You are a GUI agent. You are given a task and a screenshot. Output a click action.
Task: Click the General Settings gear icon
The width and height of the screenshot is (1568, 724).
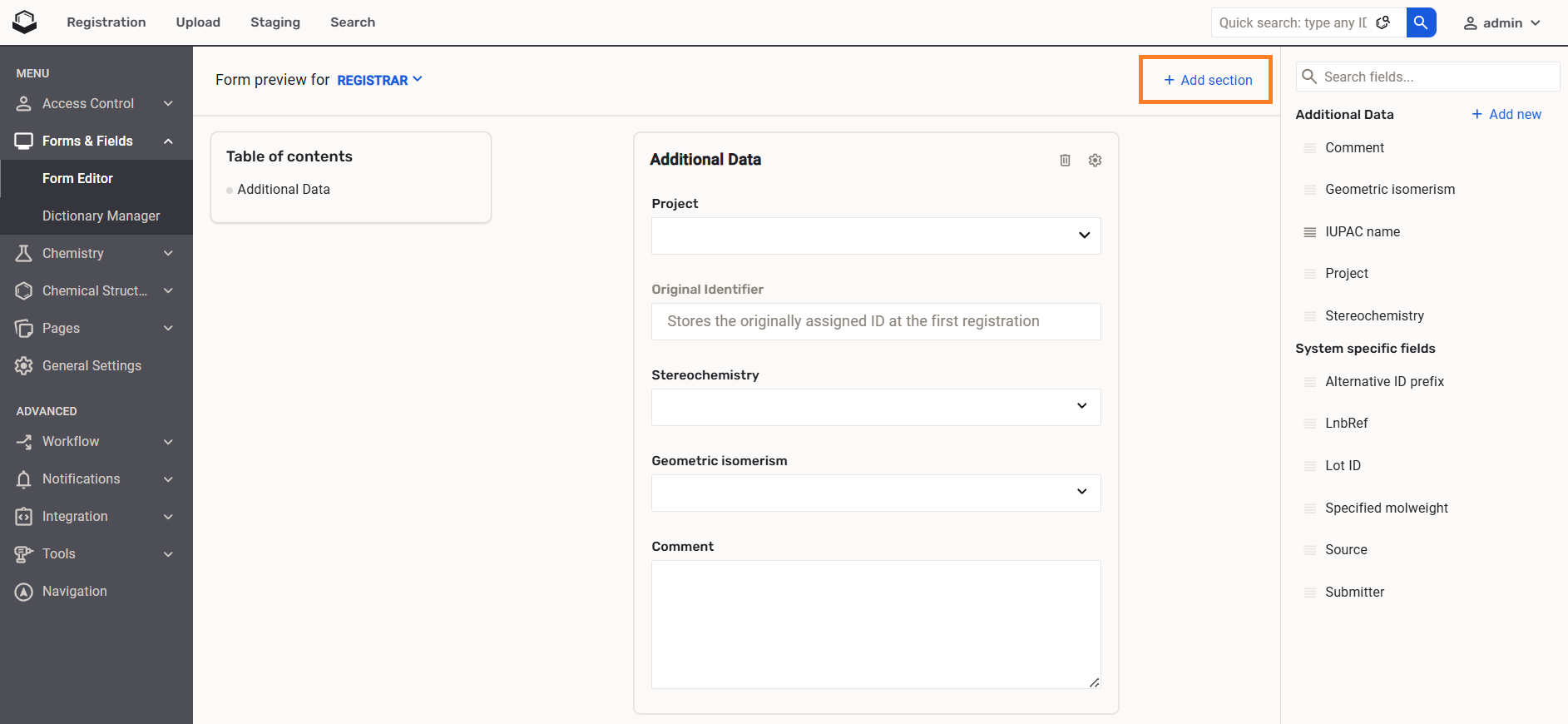click(24, 365)
